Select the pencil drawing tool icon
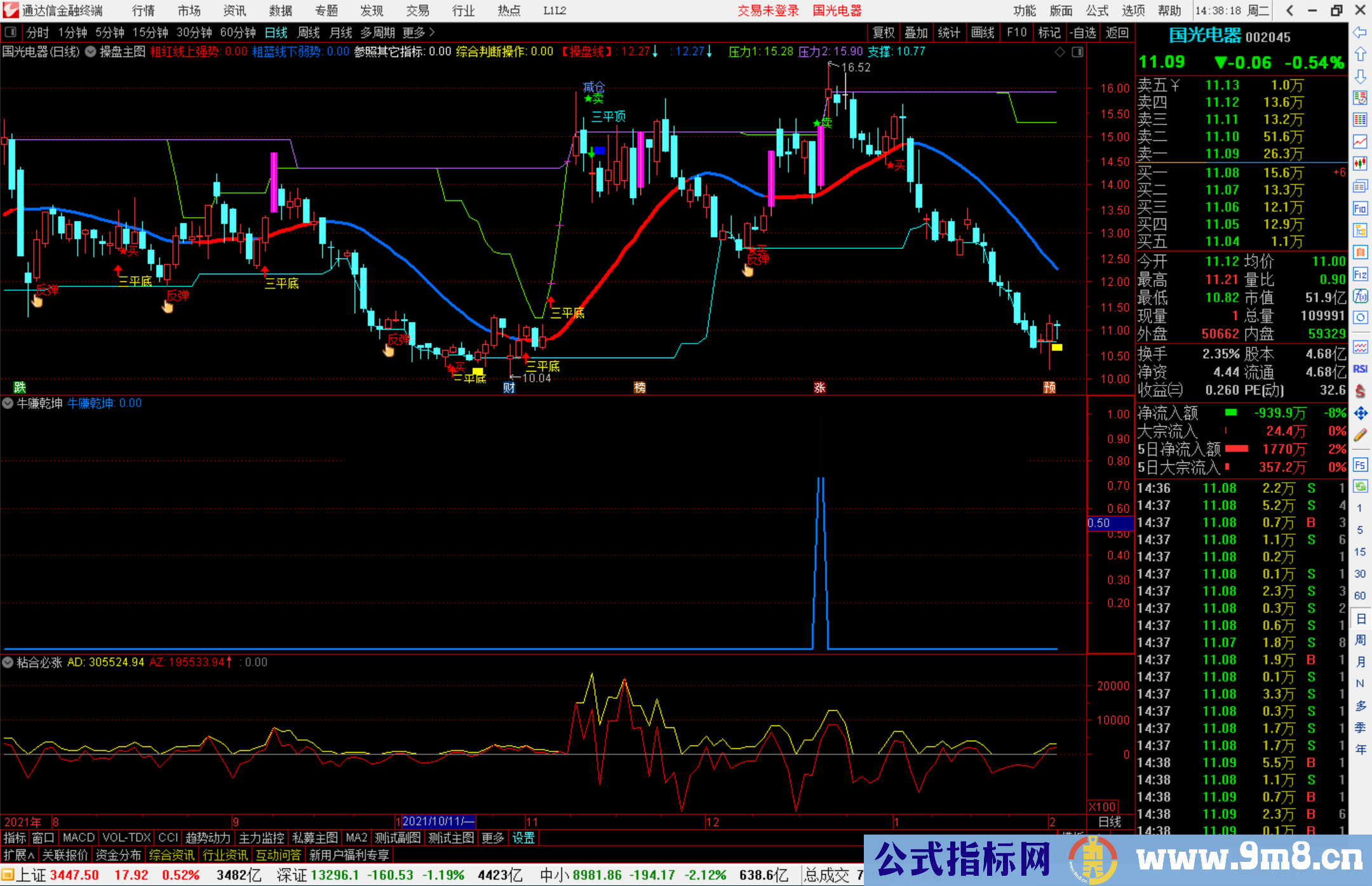This screenshot has height=886, width=1372. tap(1360, 436)
